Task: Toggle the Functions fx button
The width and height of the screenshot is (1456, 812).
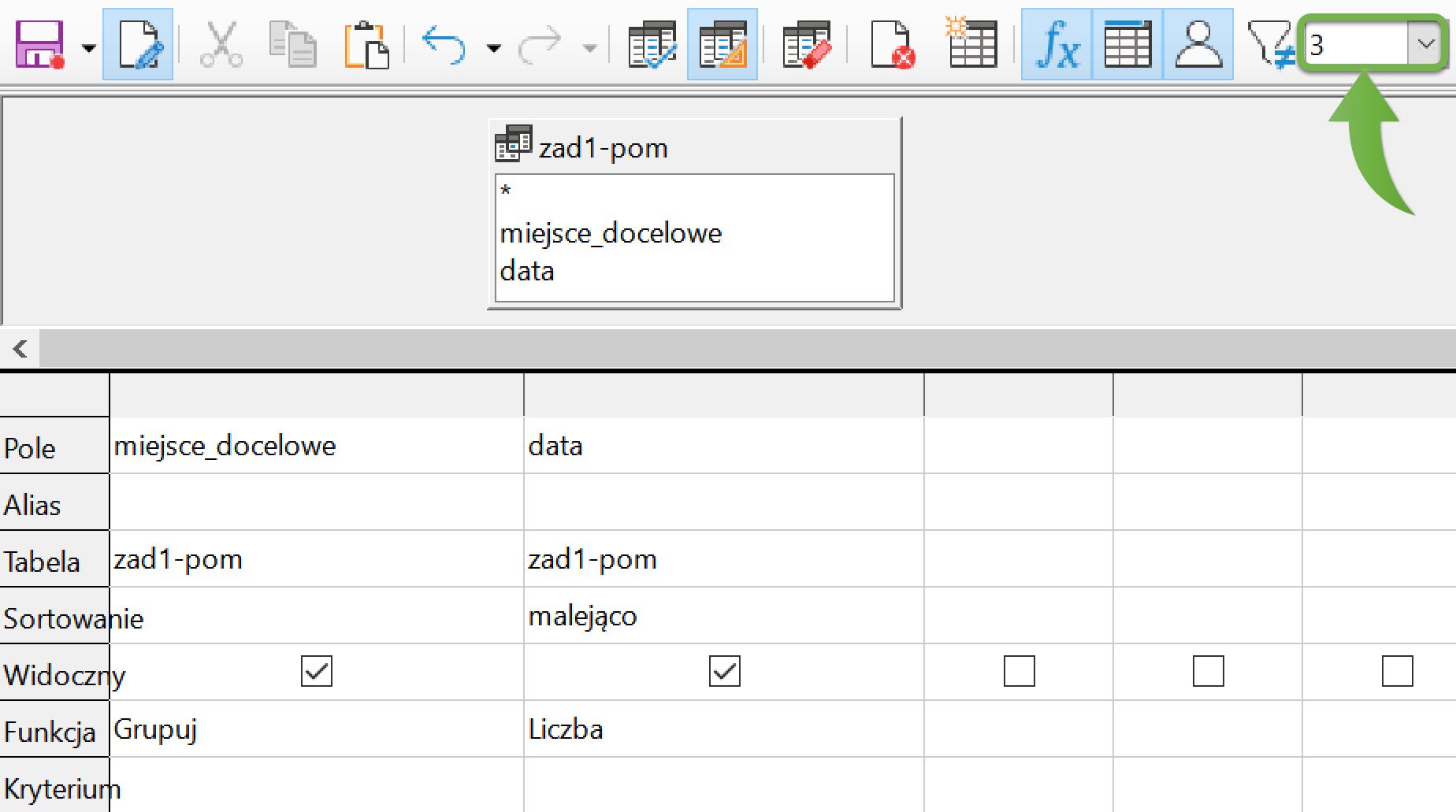Action: point(1057,45)
